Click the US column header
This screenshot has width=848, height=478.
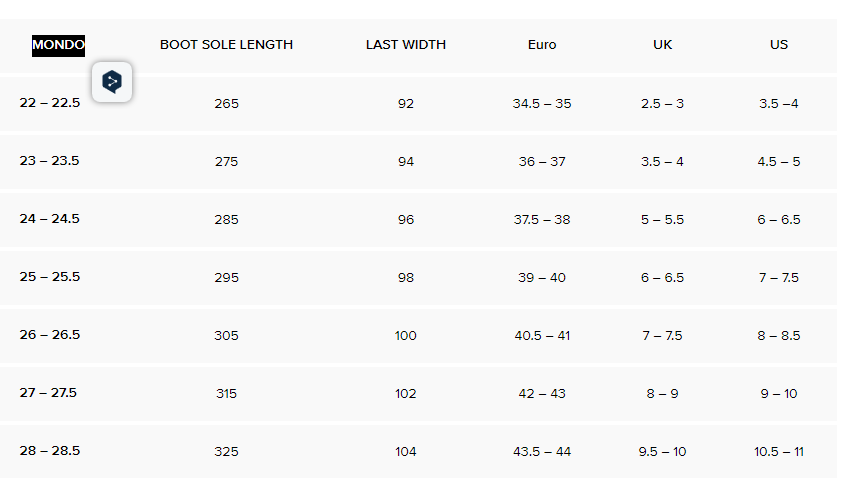click(x=779, y=45)
